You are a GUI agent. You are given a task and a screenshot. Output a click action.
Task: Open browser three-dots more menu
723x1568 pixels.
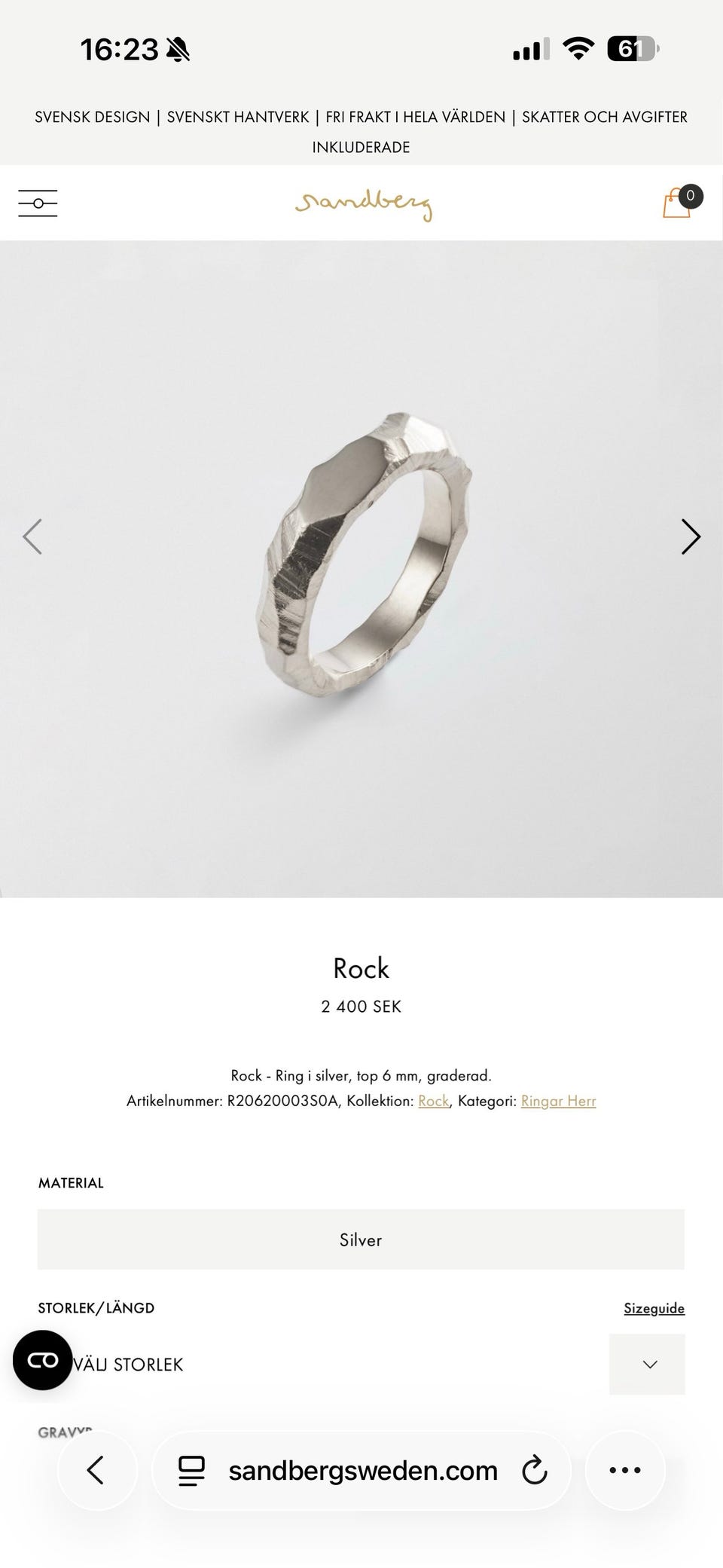click(x=625, y=1470)
